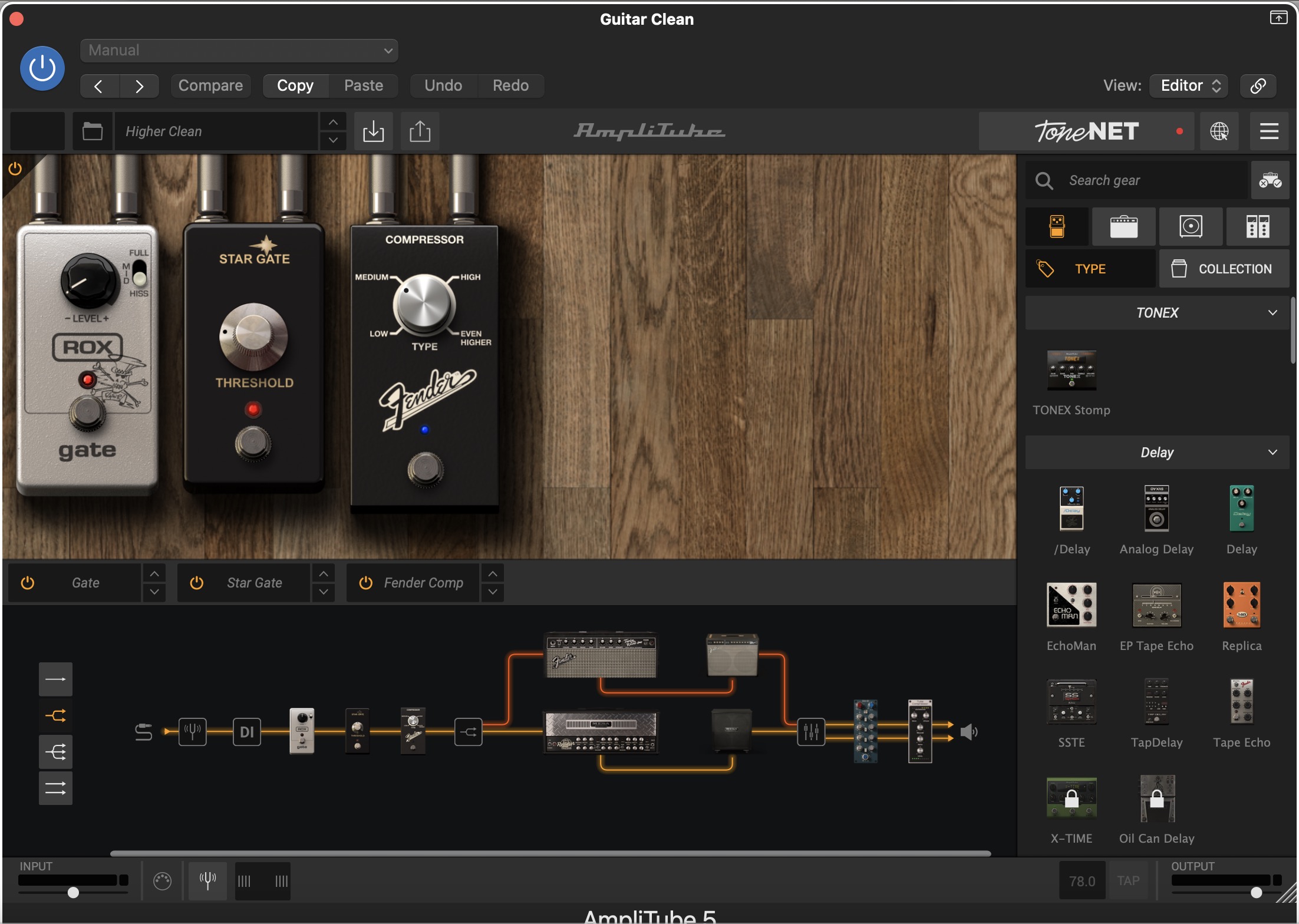
Task: Click the ROX gate footswitch
Action: tap(87, 413)
